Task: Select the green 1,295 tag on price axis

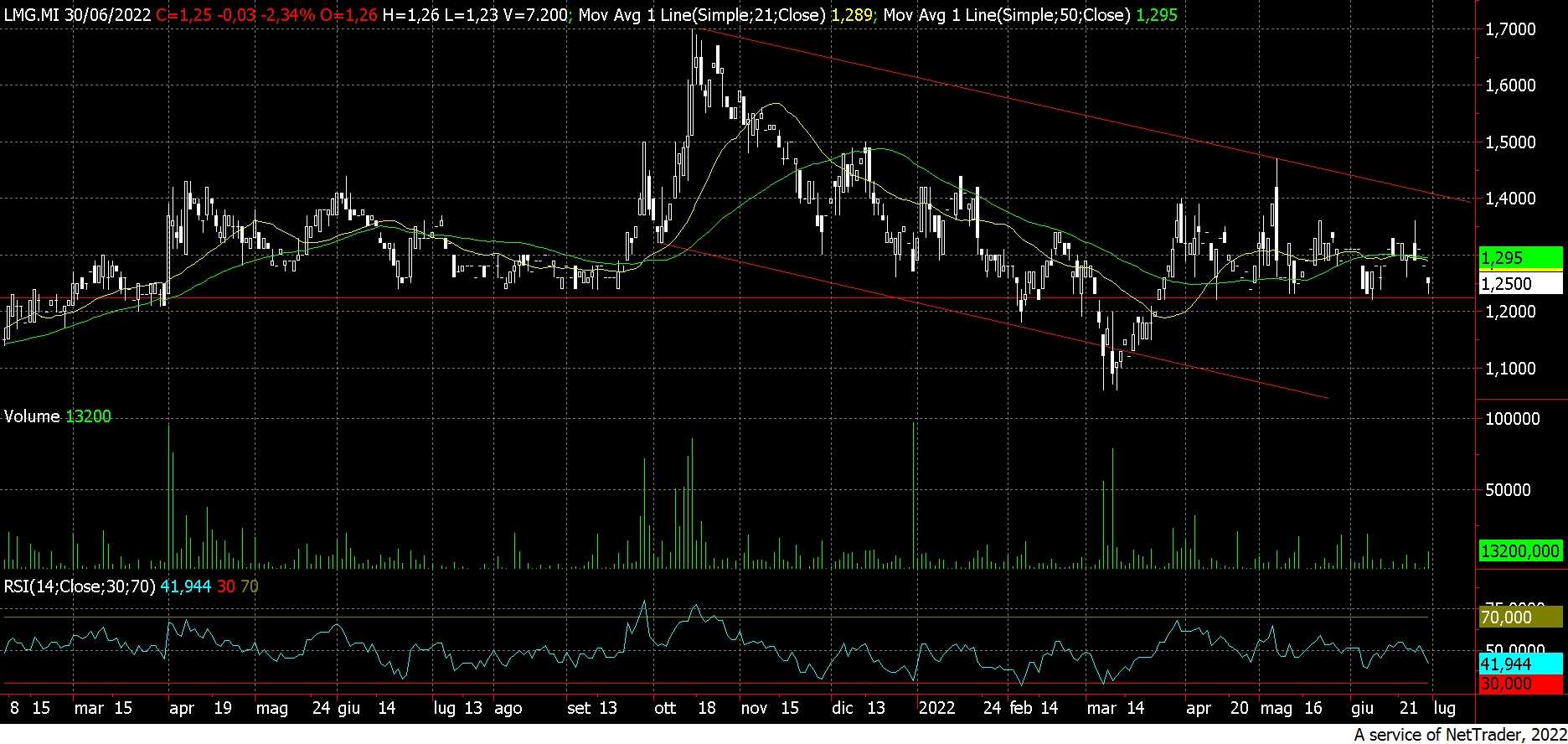Action: point(1520,258)
